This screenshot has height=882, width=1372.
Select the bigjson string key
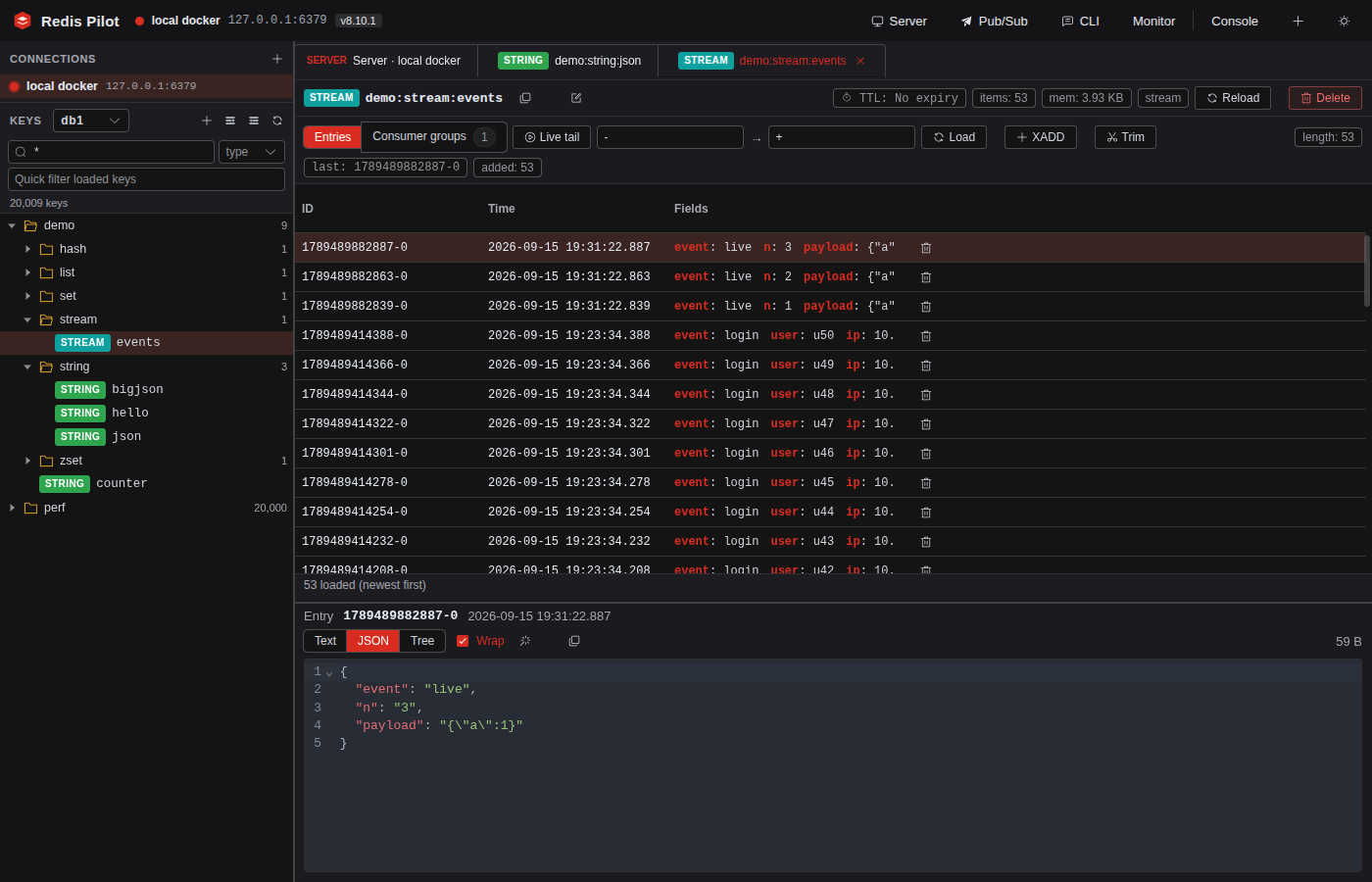coord(147,390)
